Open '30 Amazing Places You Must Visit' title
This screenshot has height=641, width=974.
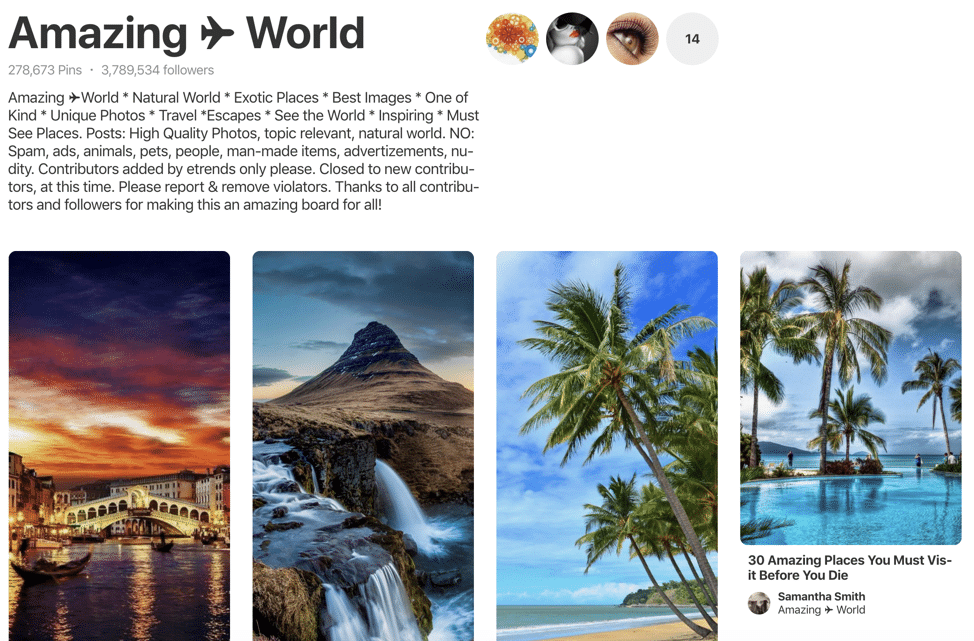click(849, 568)
